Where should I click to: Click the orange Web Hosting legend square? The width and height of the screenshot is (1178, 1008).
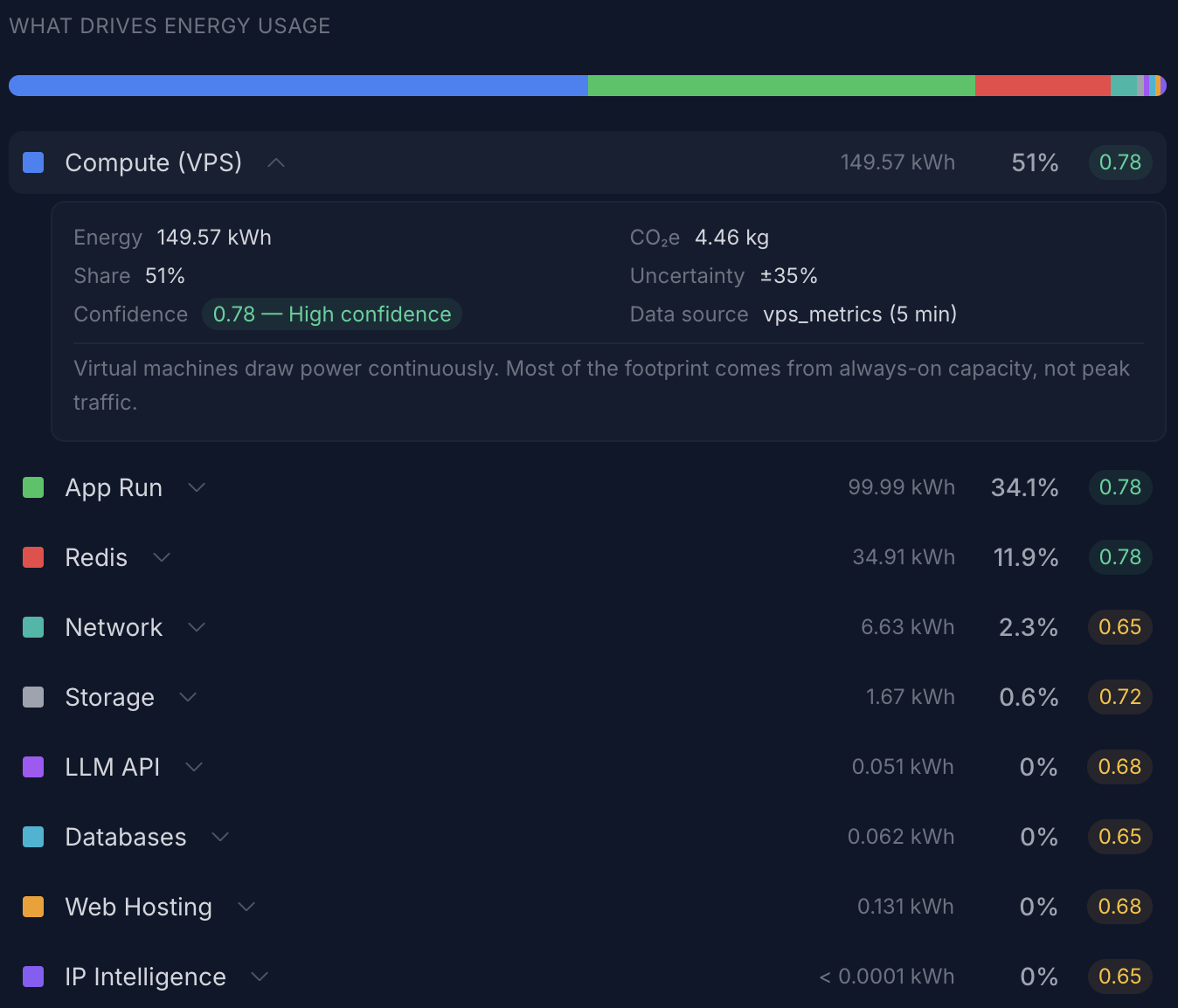coord(32,907)
